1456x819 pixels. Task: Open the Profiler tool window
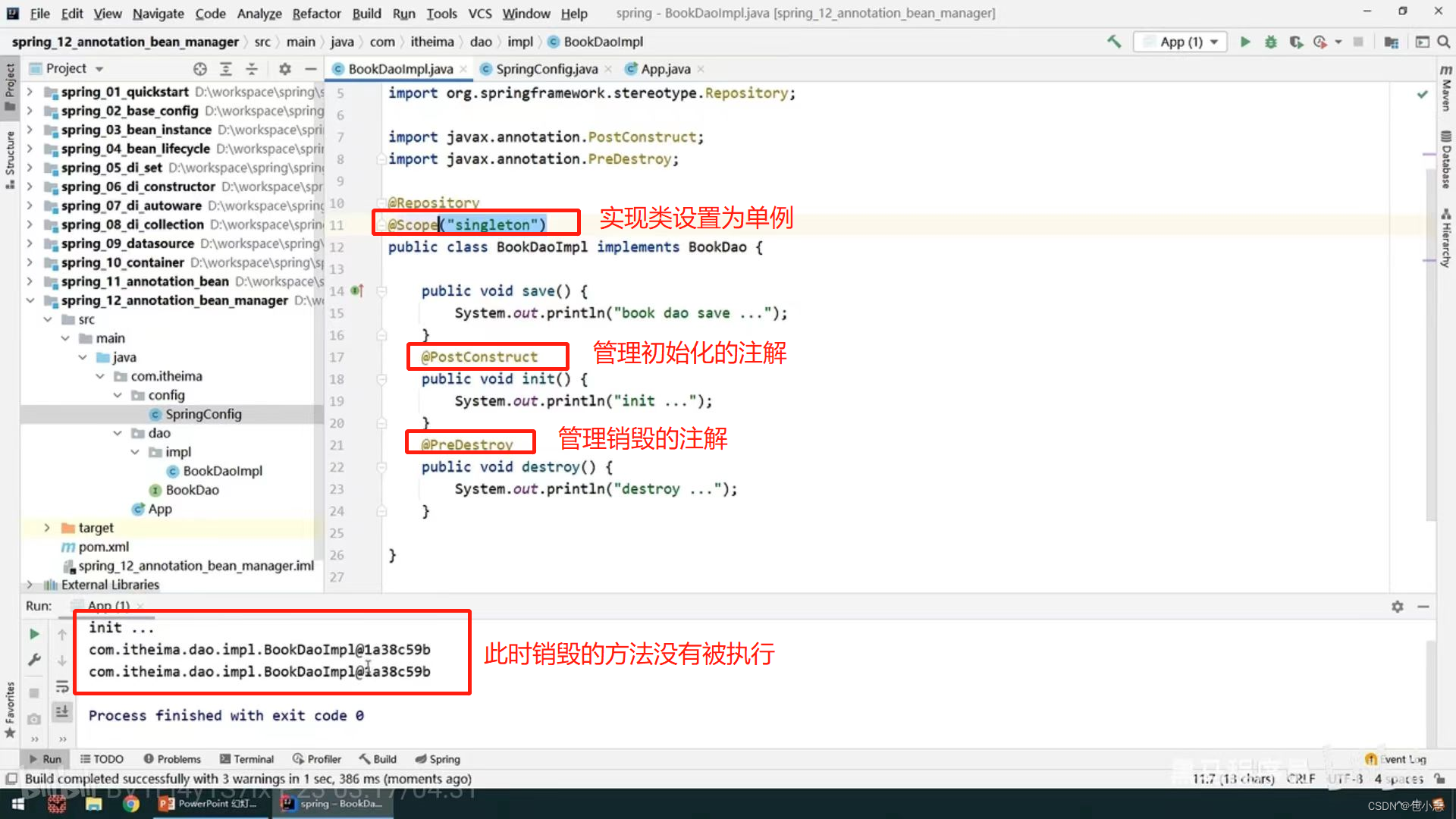[x=316, y=759]
